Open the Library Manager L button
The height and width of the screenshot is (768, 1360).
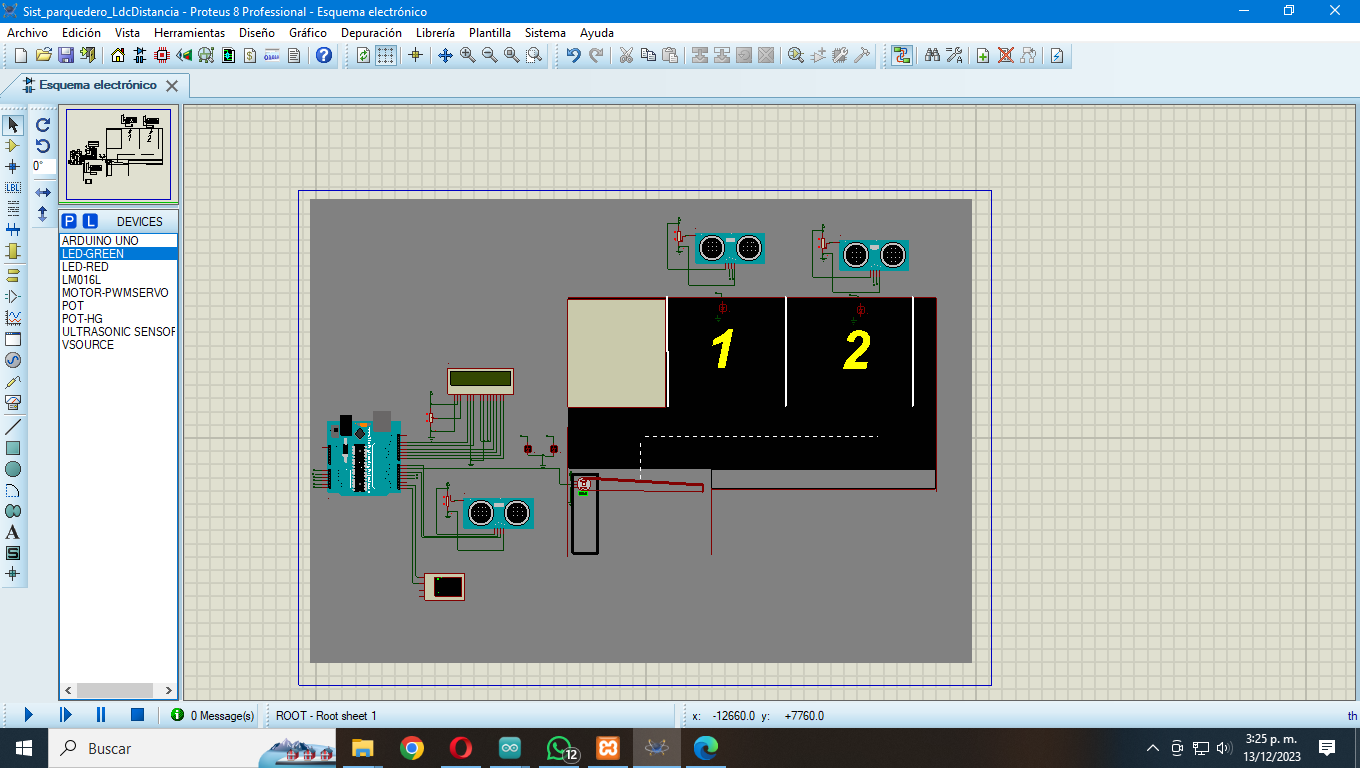90,221
